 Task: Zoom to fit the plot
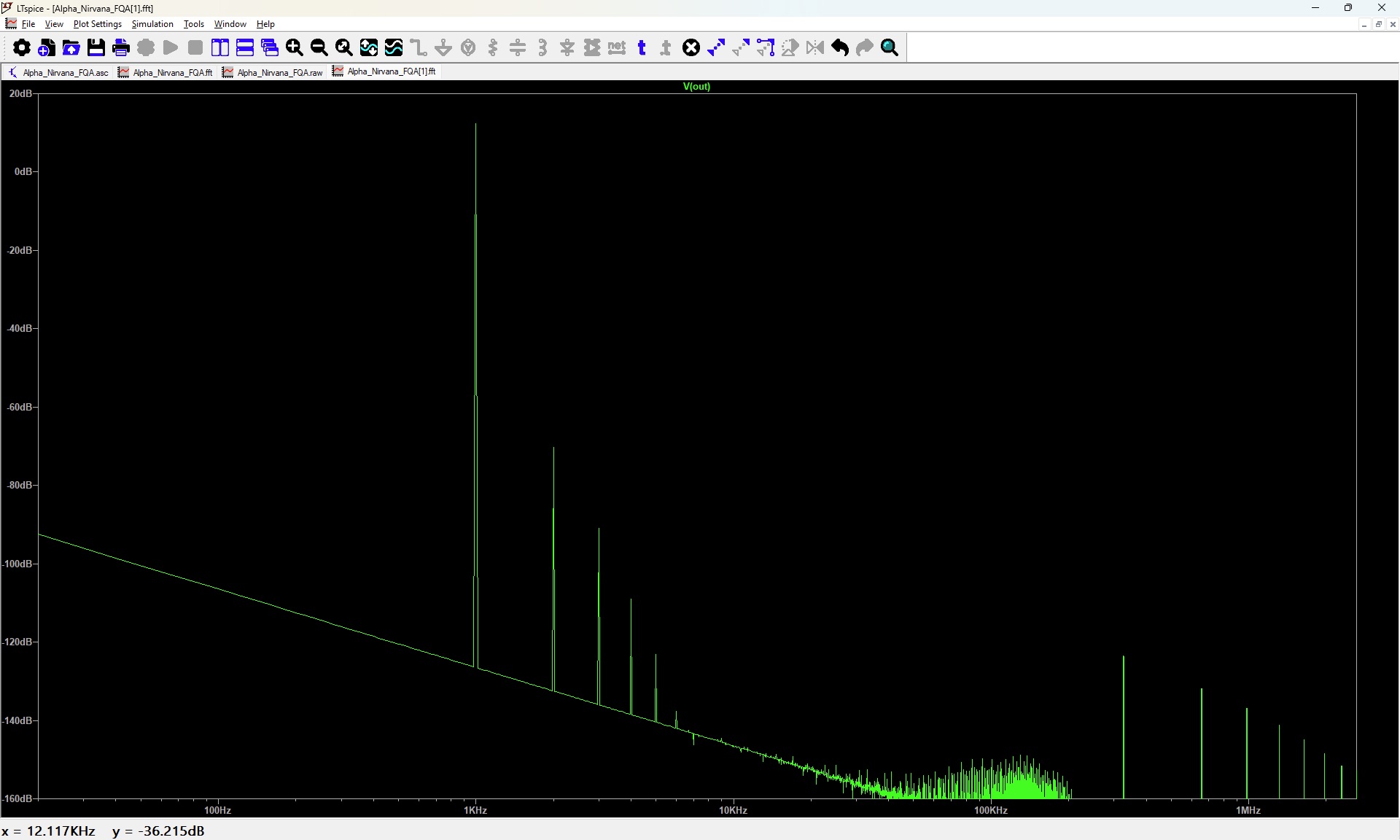pyautogui.click(x=344, y=48)
